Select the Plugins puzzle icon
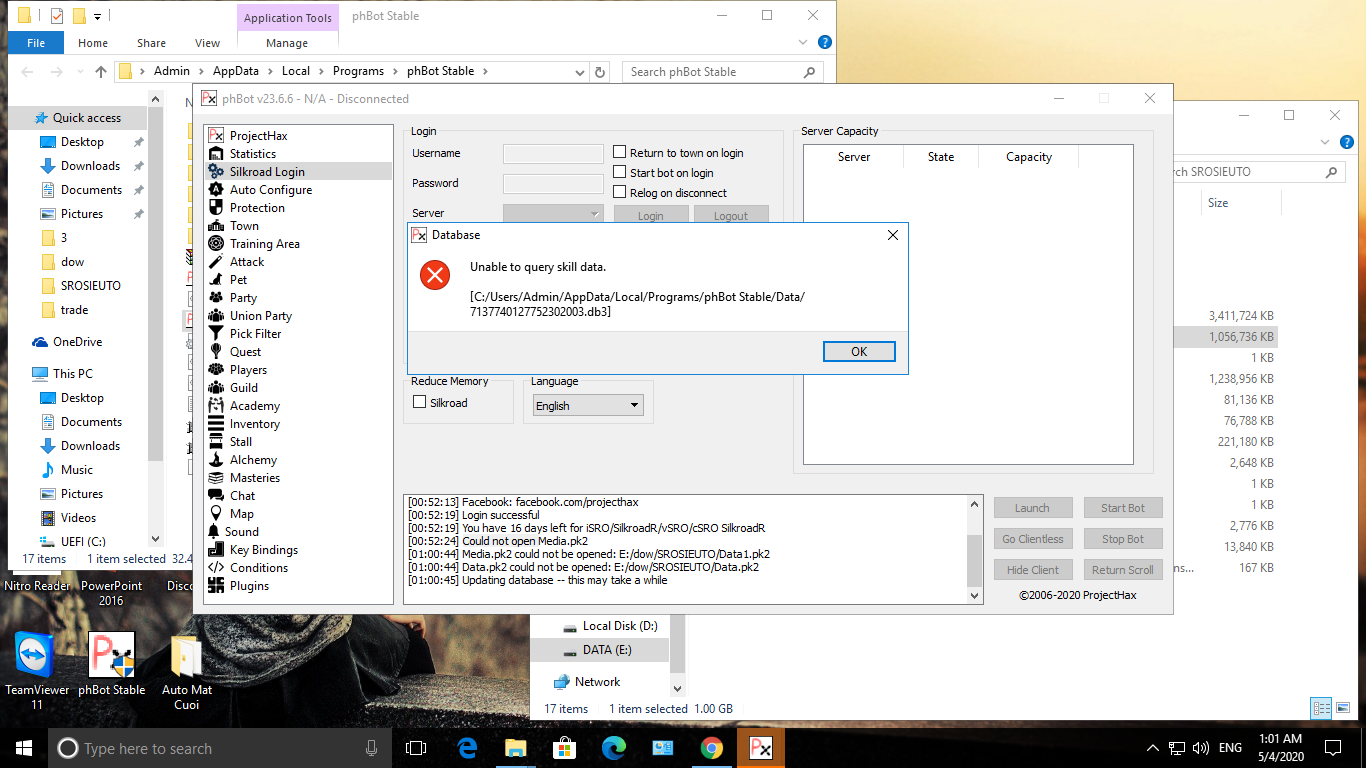The image size is (1366, 768). (215, 586)
